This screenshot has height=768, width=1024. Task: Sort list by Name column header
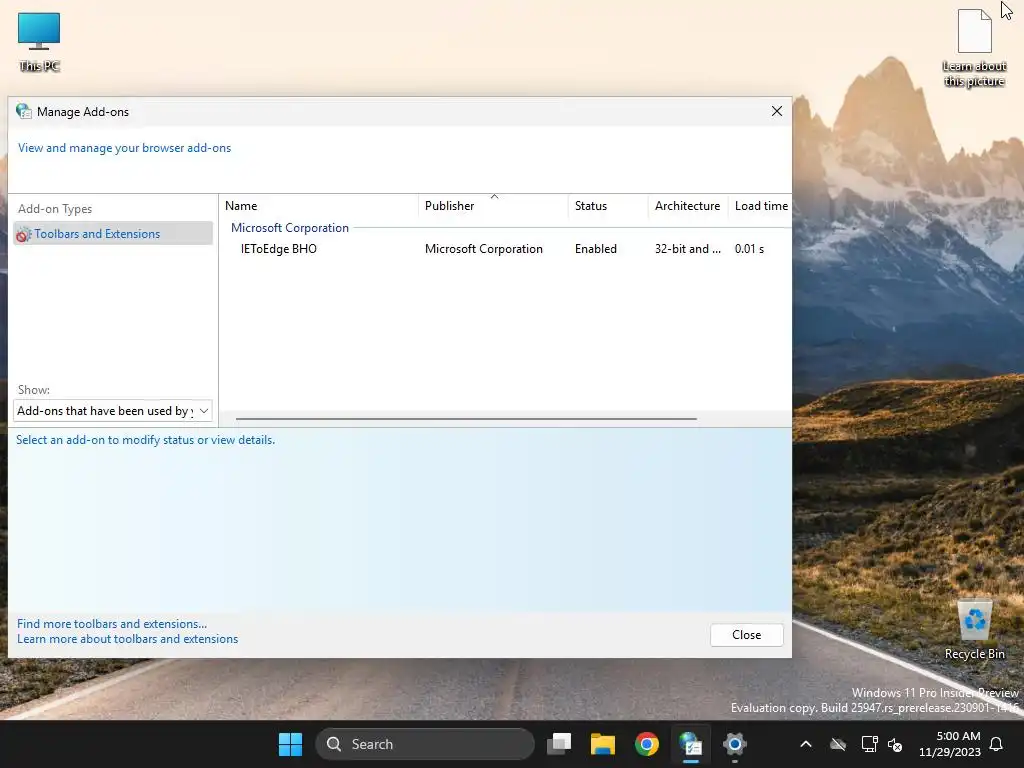[x=319, y=206]
